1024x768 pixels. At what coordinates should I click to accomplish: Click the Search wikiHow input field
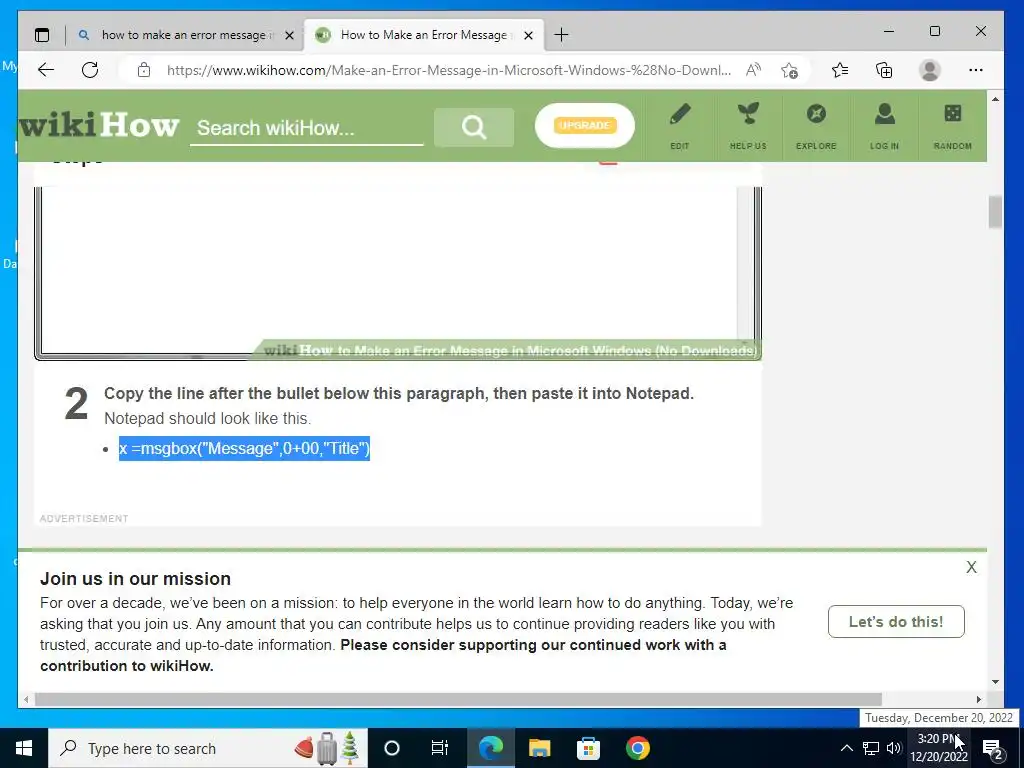click(306, 127)
